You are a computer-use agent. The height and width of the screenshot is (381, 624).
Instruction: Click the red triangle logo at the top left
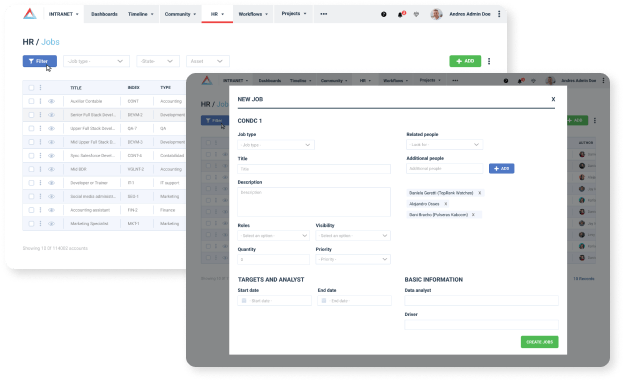(x=30, y=14)
